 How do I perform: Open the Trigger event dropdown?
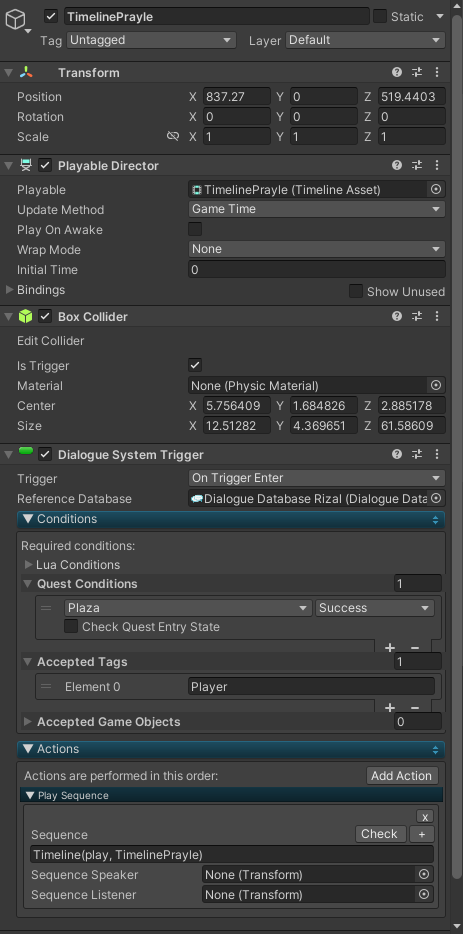[x=316, y=478]
